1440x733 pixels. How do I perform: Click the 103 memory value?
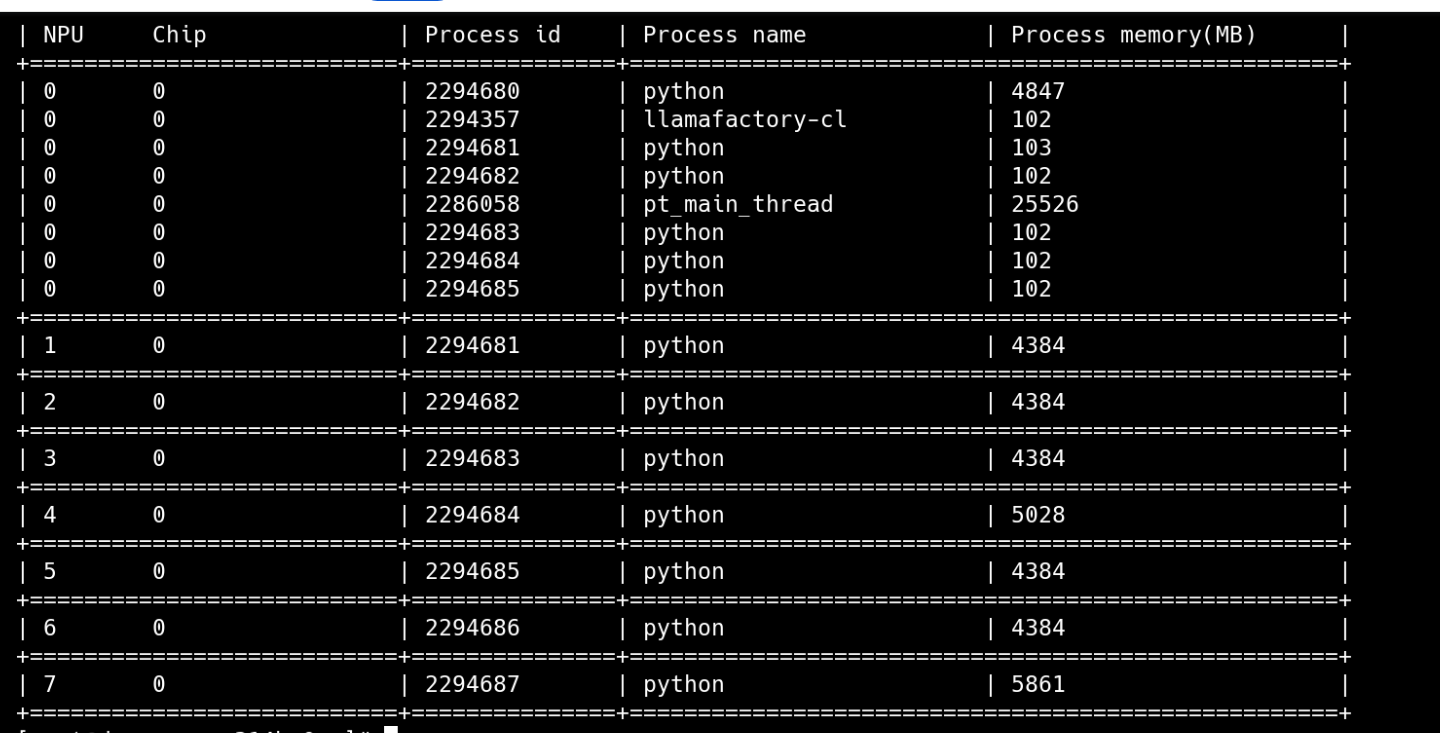click(x=1031, y=148)
